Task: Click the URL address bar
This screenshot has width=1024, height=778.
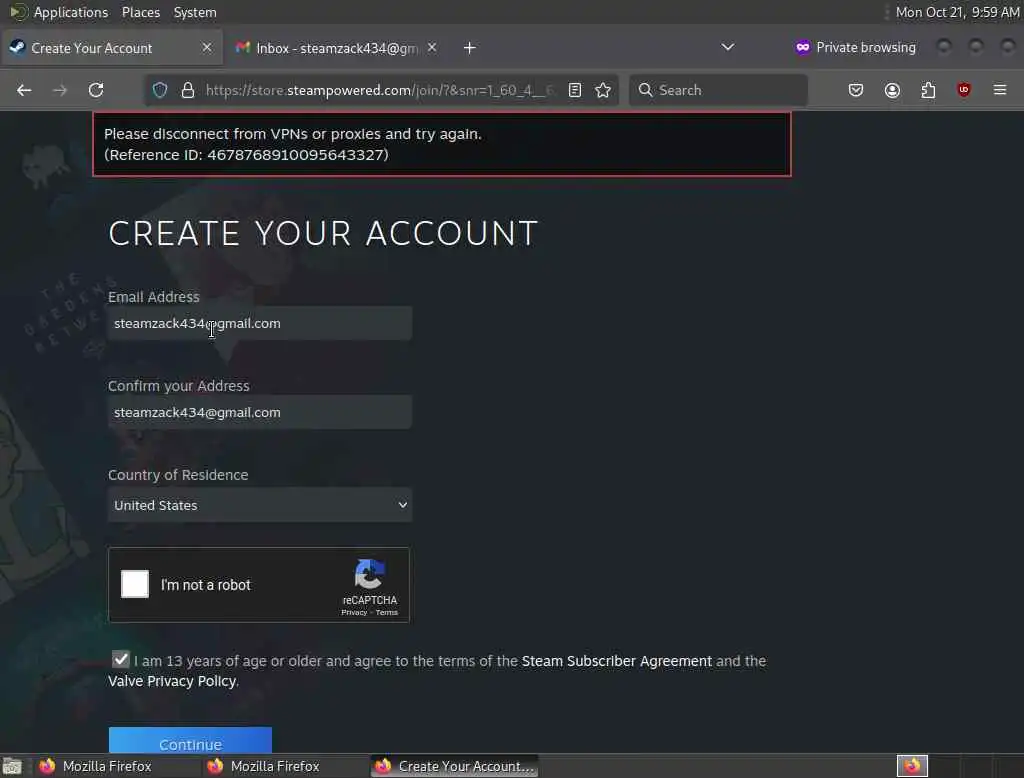Action: coord(379,90)
